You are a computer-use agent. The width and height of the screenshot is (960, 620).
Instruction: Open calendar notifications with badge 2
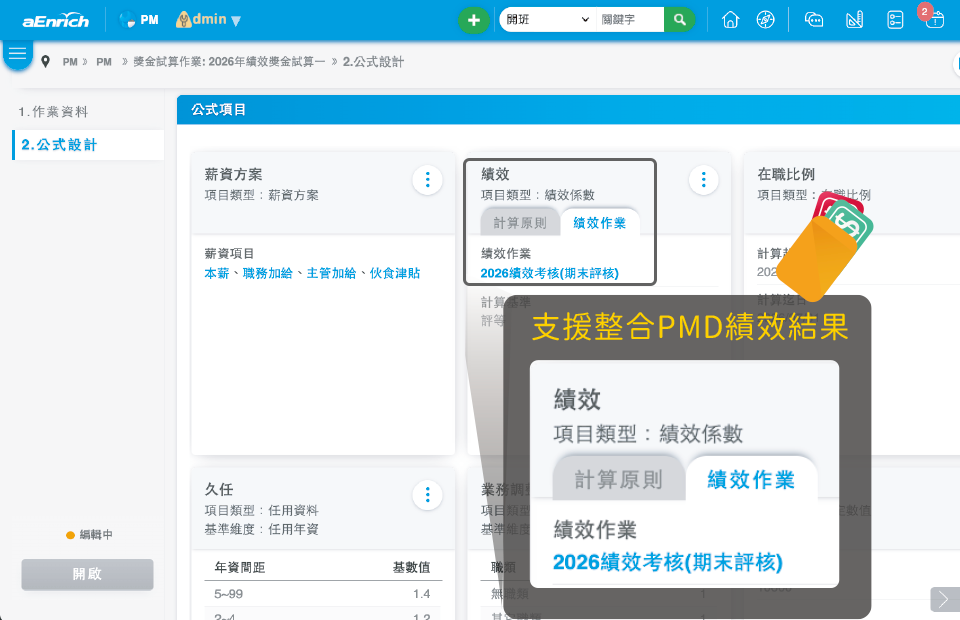point(933,18)
